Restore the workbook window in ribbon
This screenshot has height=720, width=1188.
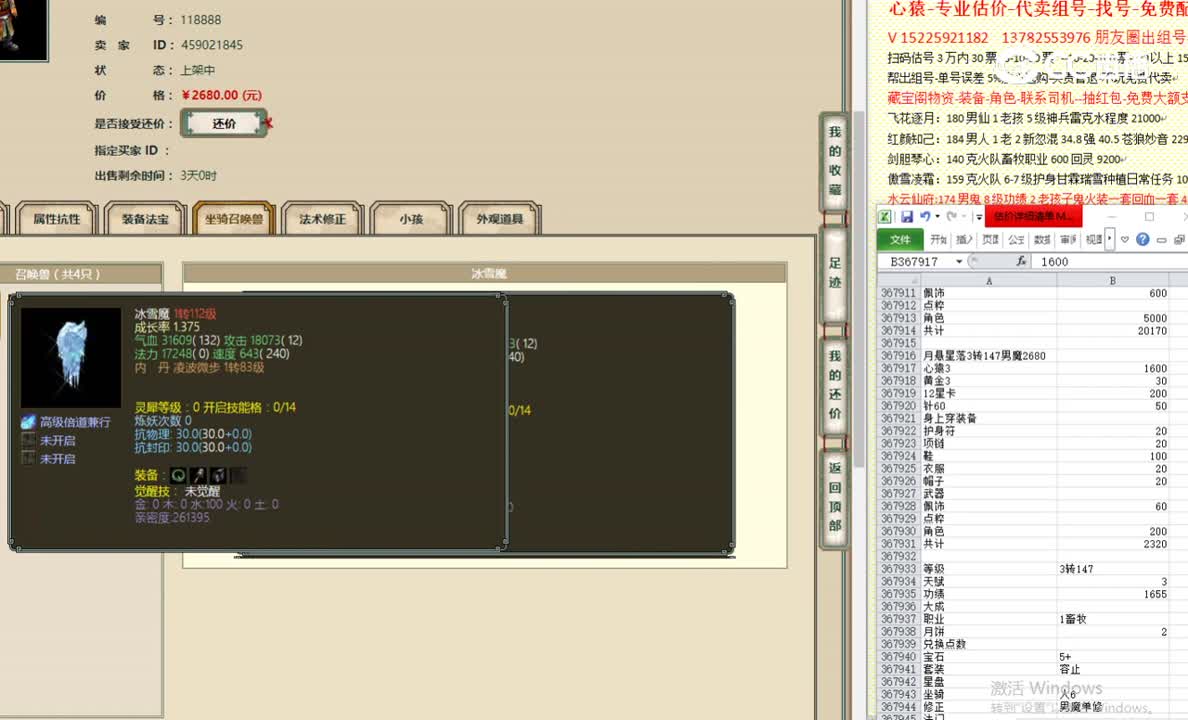1179,240
